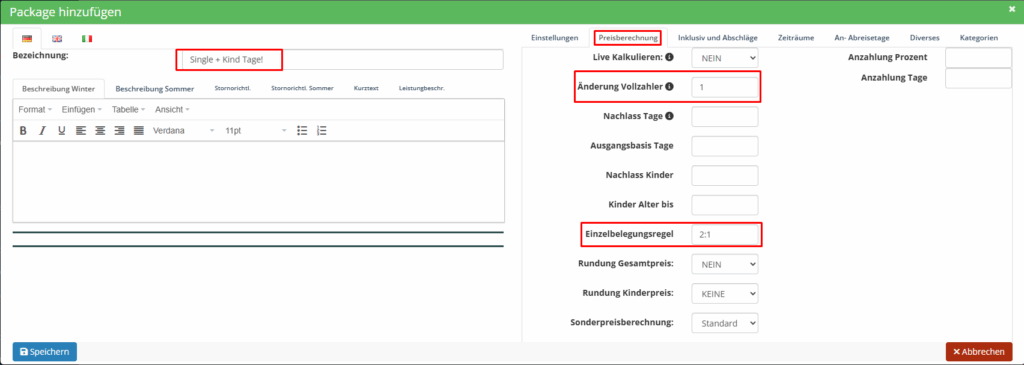Click the Nachlass Kinder input field
This screenshot has width=1024, height=365.
click(x=725, y=175)
